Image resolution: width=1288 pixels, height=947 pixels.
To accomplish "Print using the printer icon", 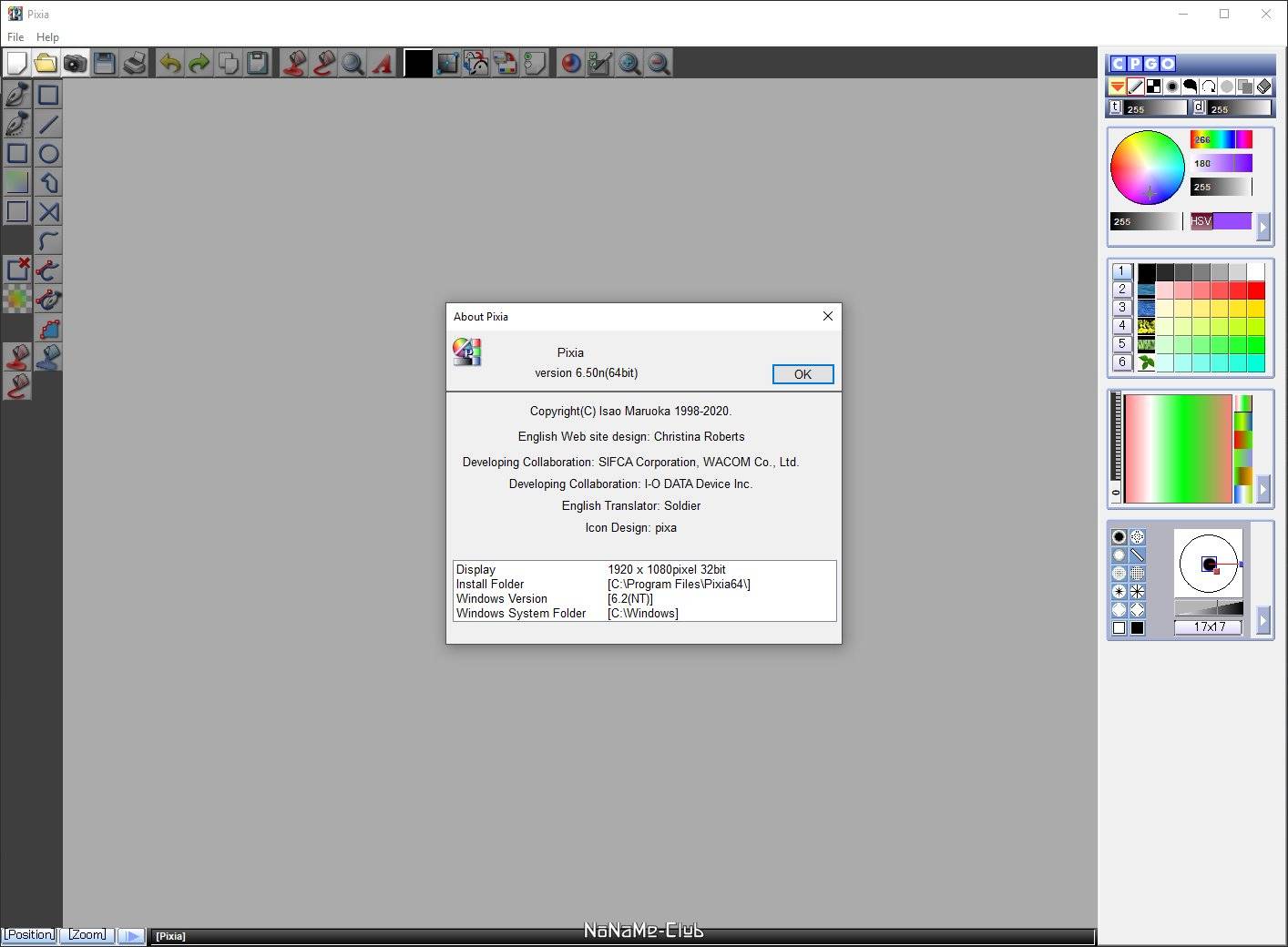I will pos(134,63).
